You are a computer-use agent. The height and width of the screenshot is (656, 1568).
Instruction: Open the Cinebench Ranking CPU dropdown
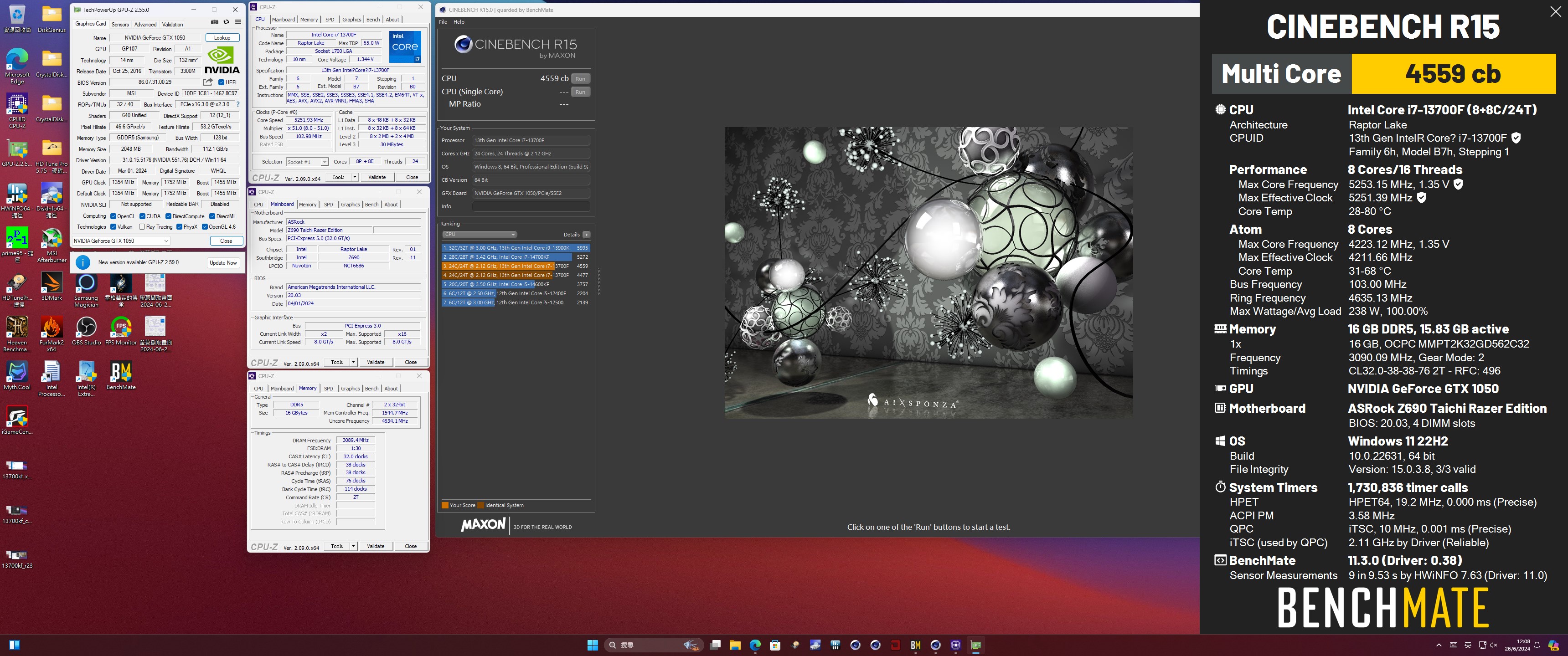point(480,234)
